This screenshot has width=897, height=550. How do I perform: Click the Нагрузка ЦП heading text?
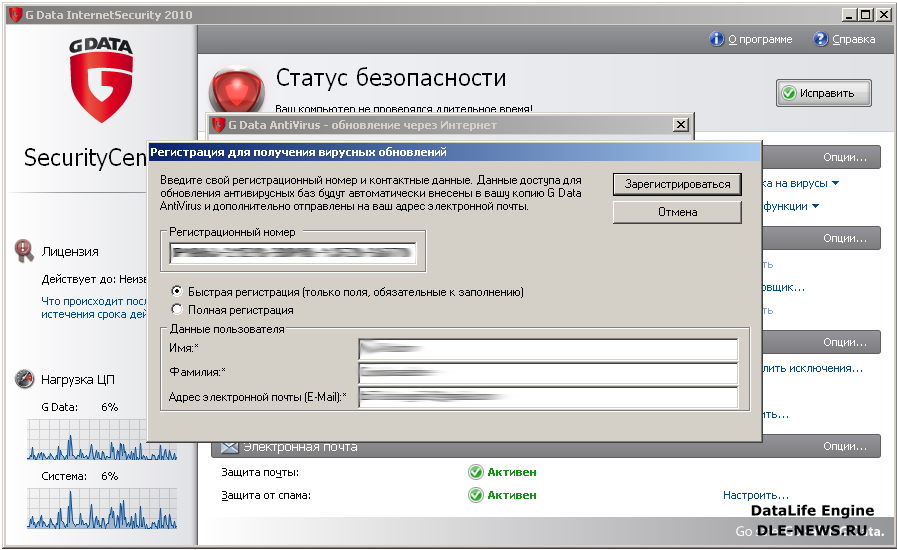coord(78,379)
